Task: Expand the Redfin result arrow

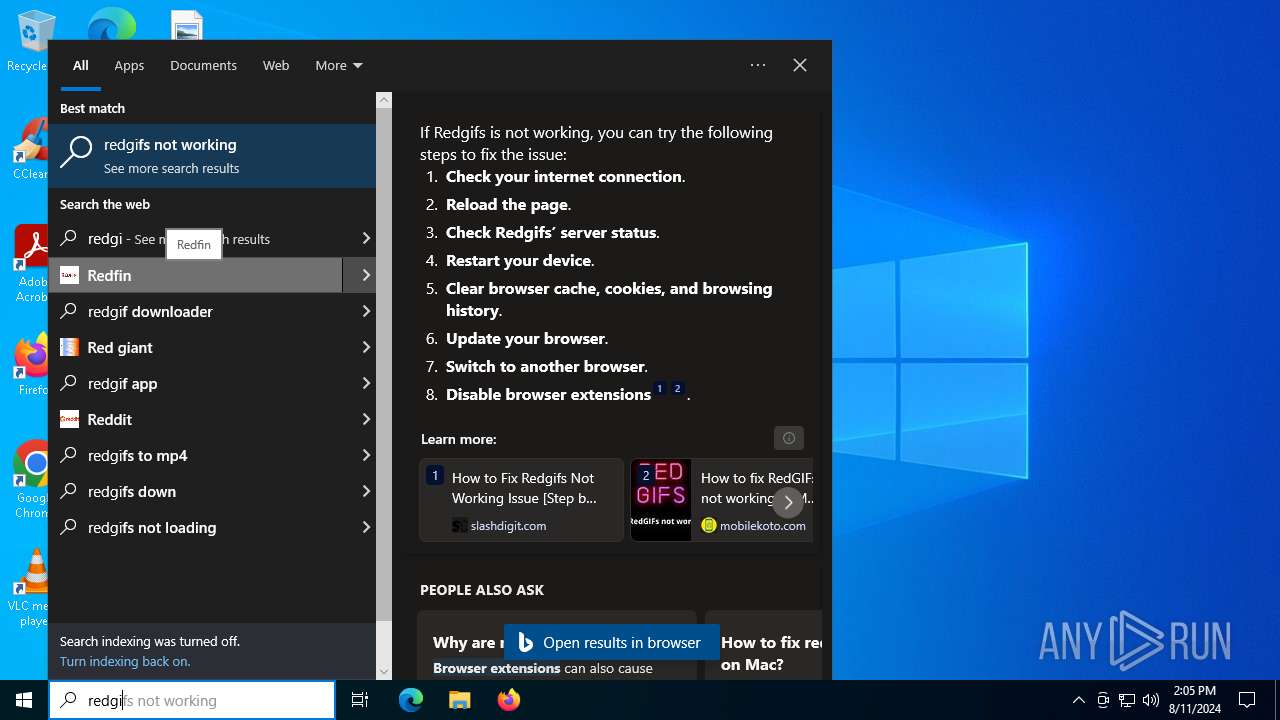Action: pos(366,275)
